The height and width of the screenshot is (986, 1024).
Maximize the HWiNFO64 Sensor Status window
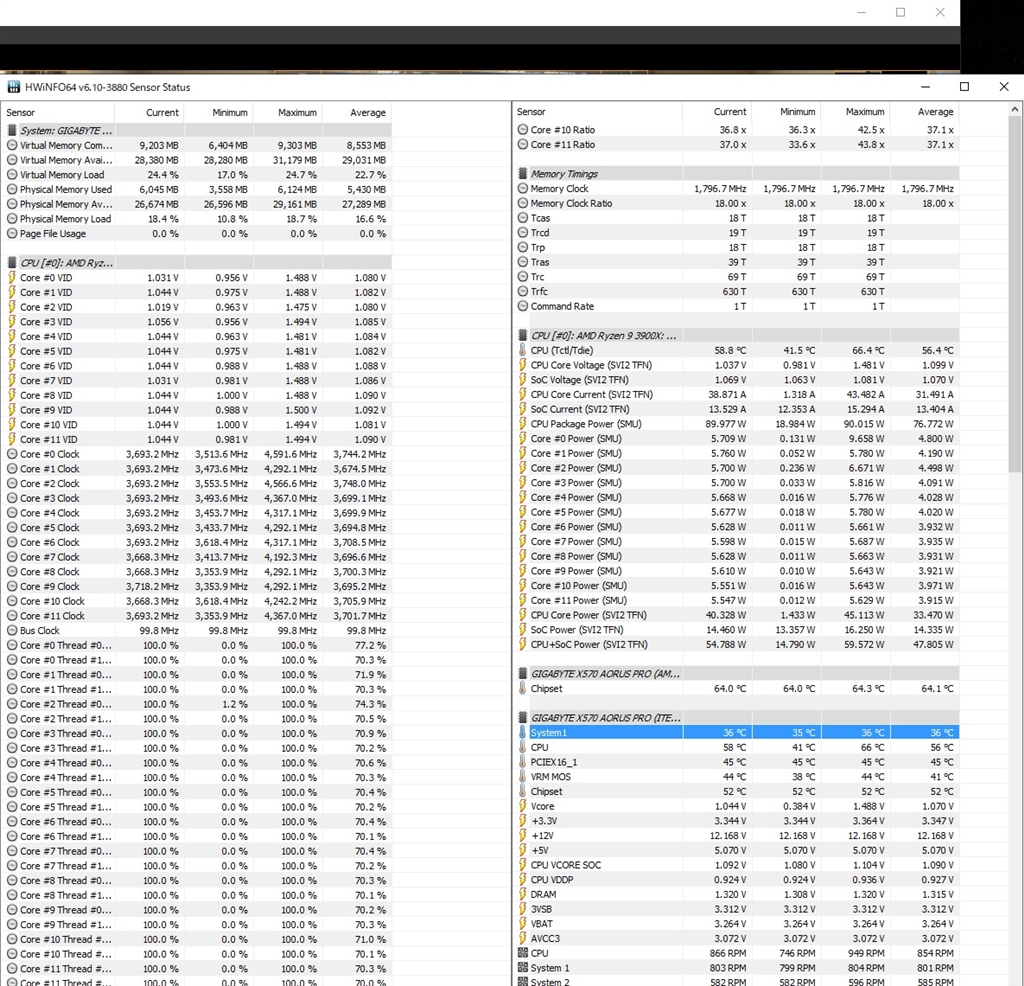pos(964,87)
